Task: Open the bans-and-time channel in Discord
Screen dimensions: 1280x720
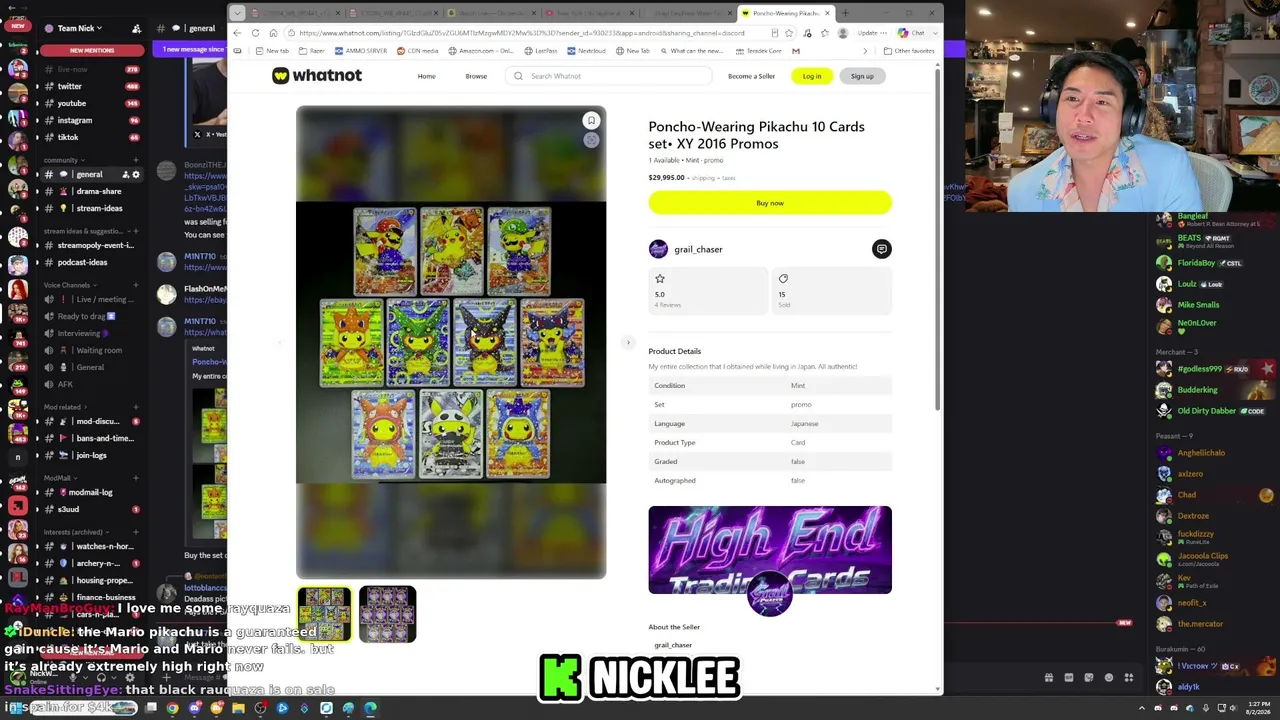Action: [x=90, y=438]
